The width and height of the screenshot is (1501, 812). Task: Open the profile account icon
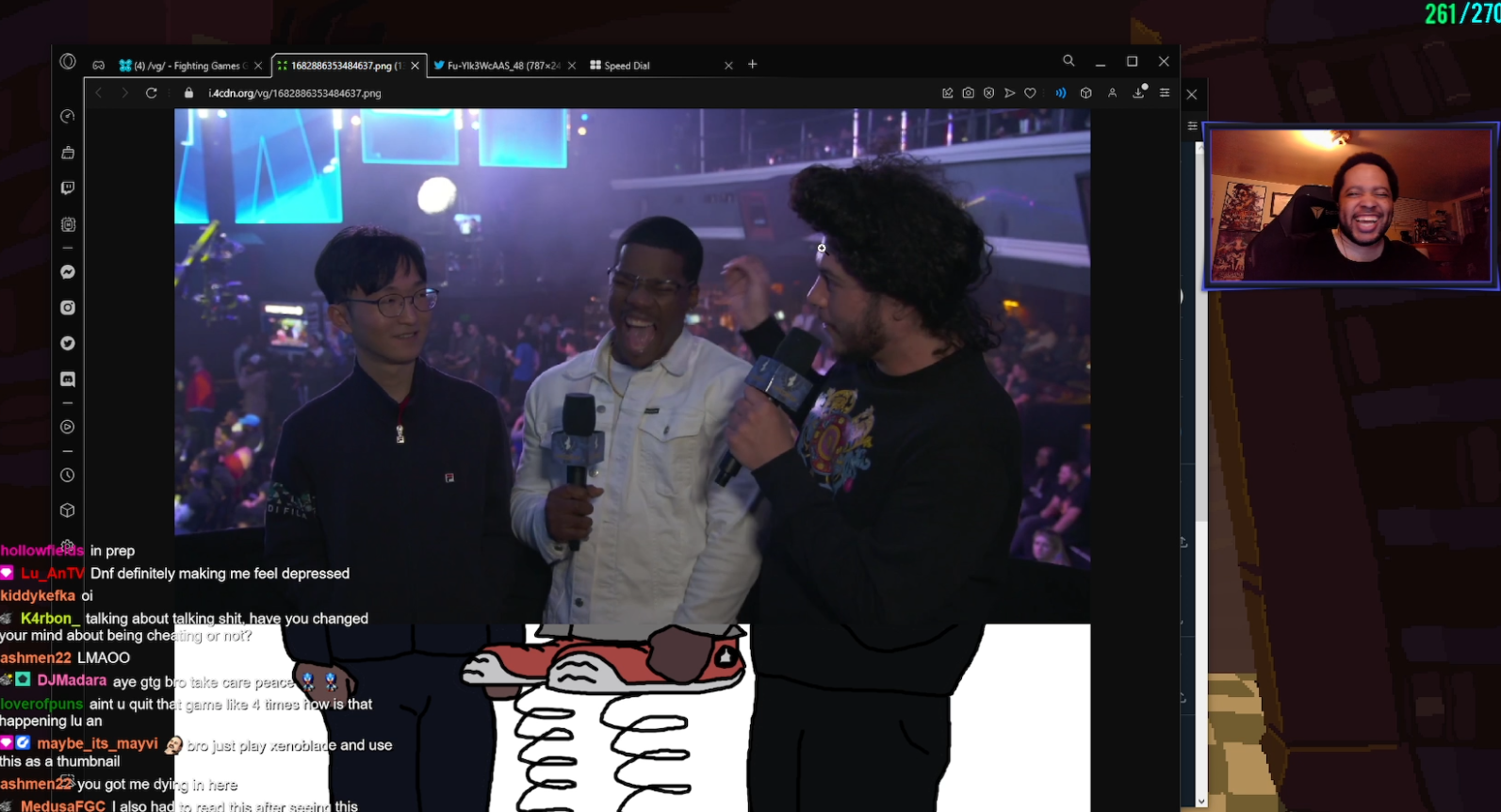[1113, 93]
